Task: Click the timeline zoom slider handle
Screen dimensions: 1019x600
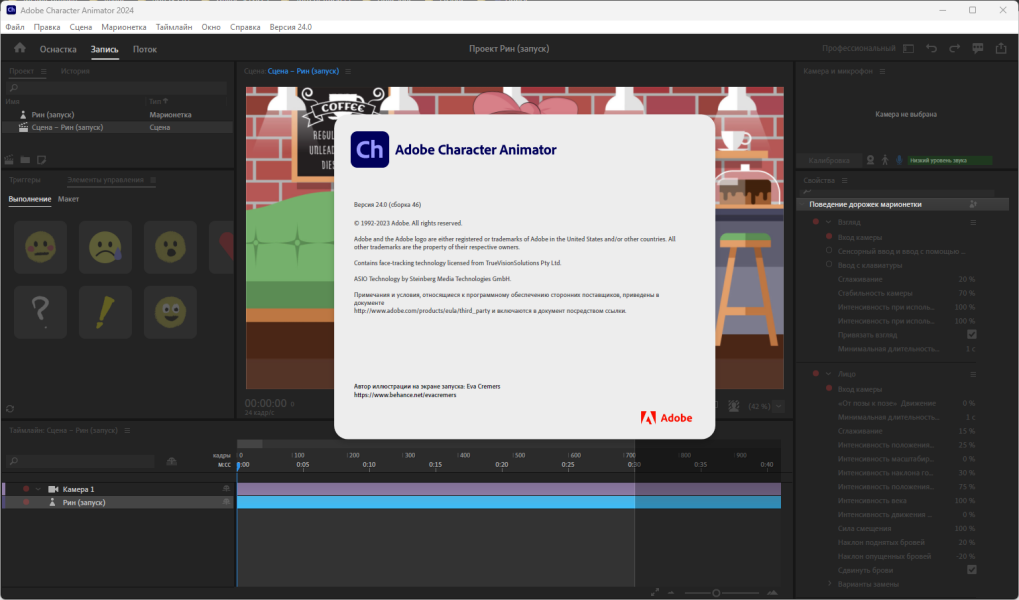Action: tap(716, 593)
